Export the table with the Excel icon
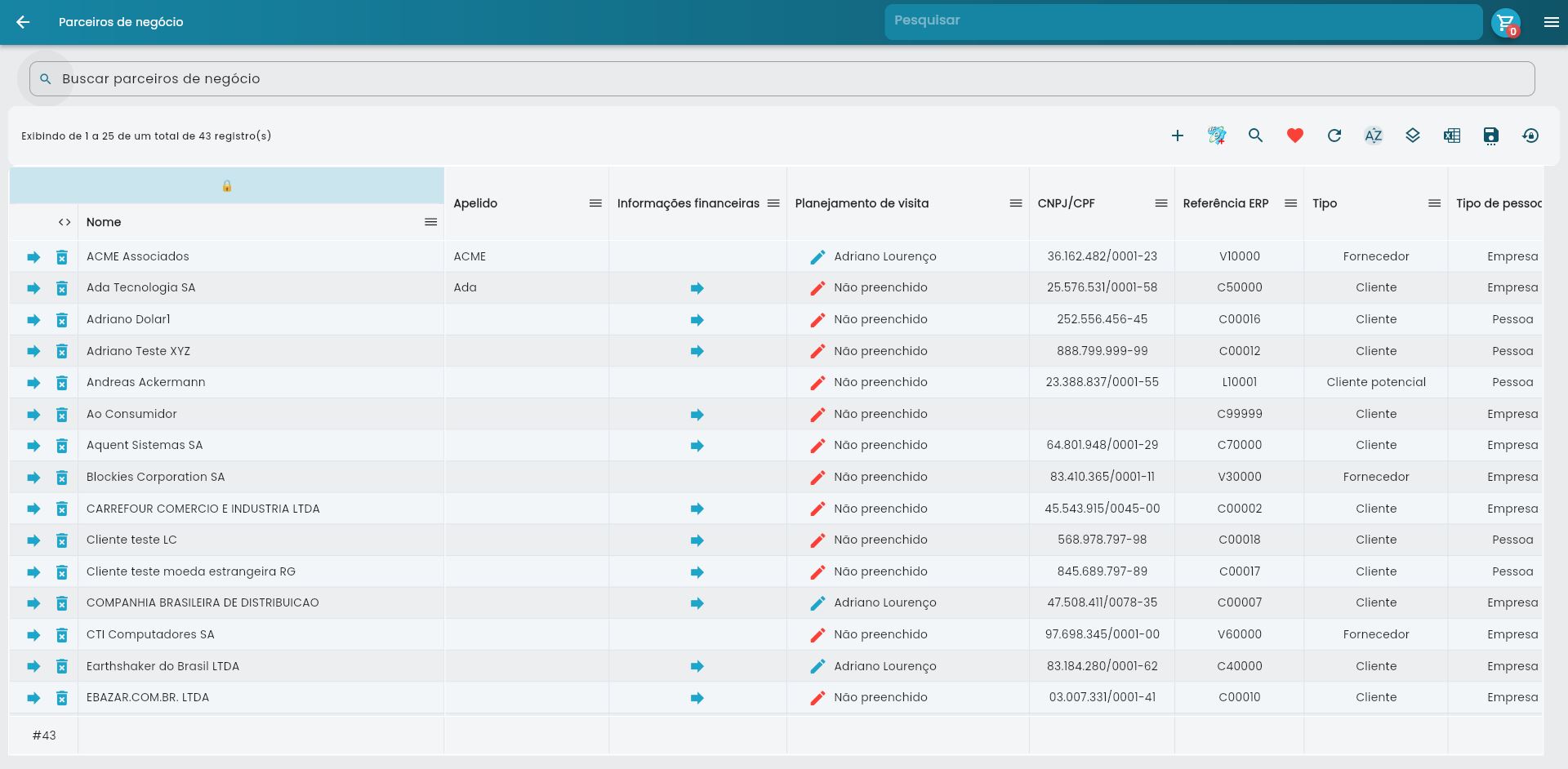The image size is (1568, 769). 1451,136
